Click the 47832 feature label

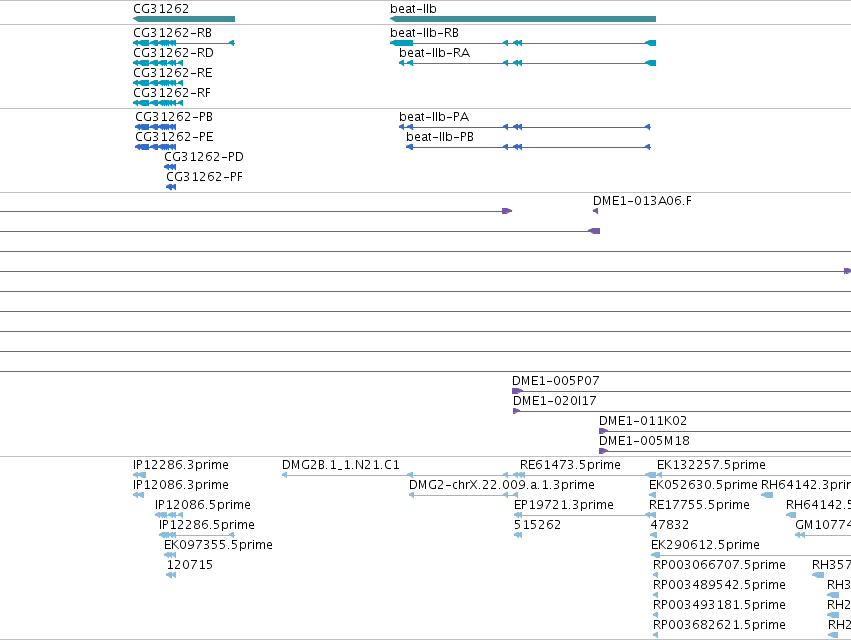670,525
